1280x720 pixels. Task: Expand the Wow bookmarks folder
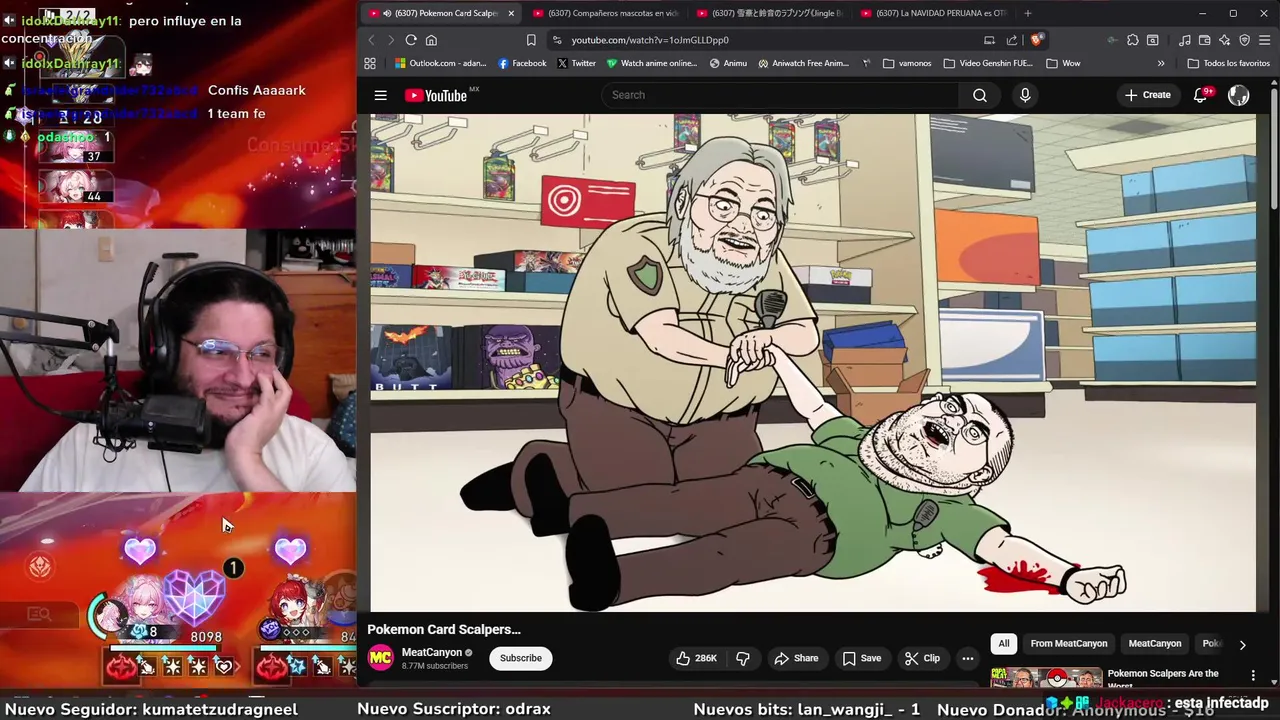coord(1063,63)
